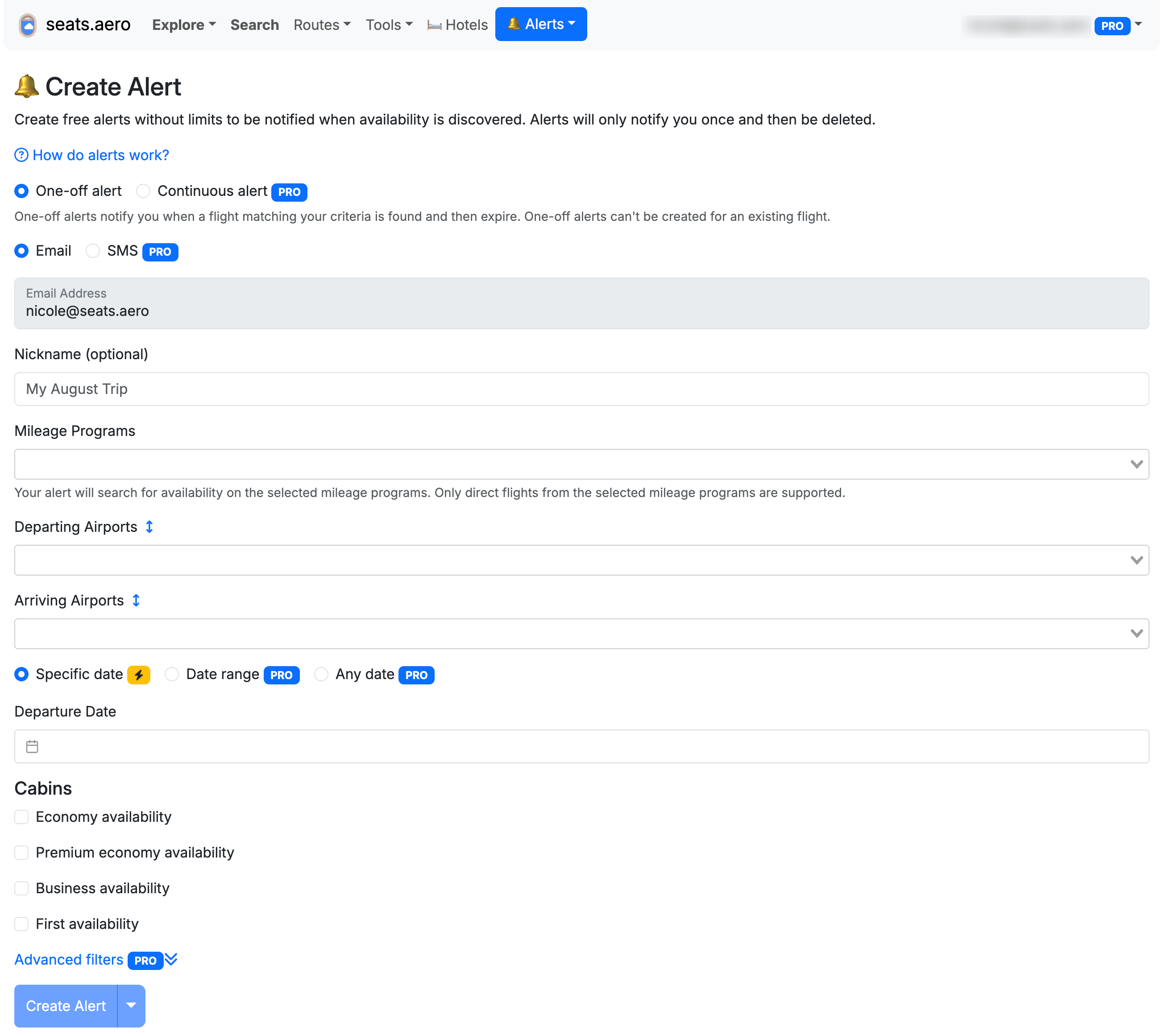Viewport: 1170px width, 1036px height.
Task: Click the seats.aero logo icon
Action: (x=28, y=25)
